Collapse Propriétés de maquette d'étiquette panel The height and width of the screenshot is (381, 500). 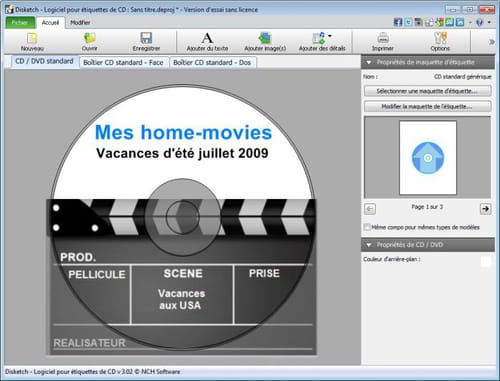[369, 62]
